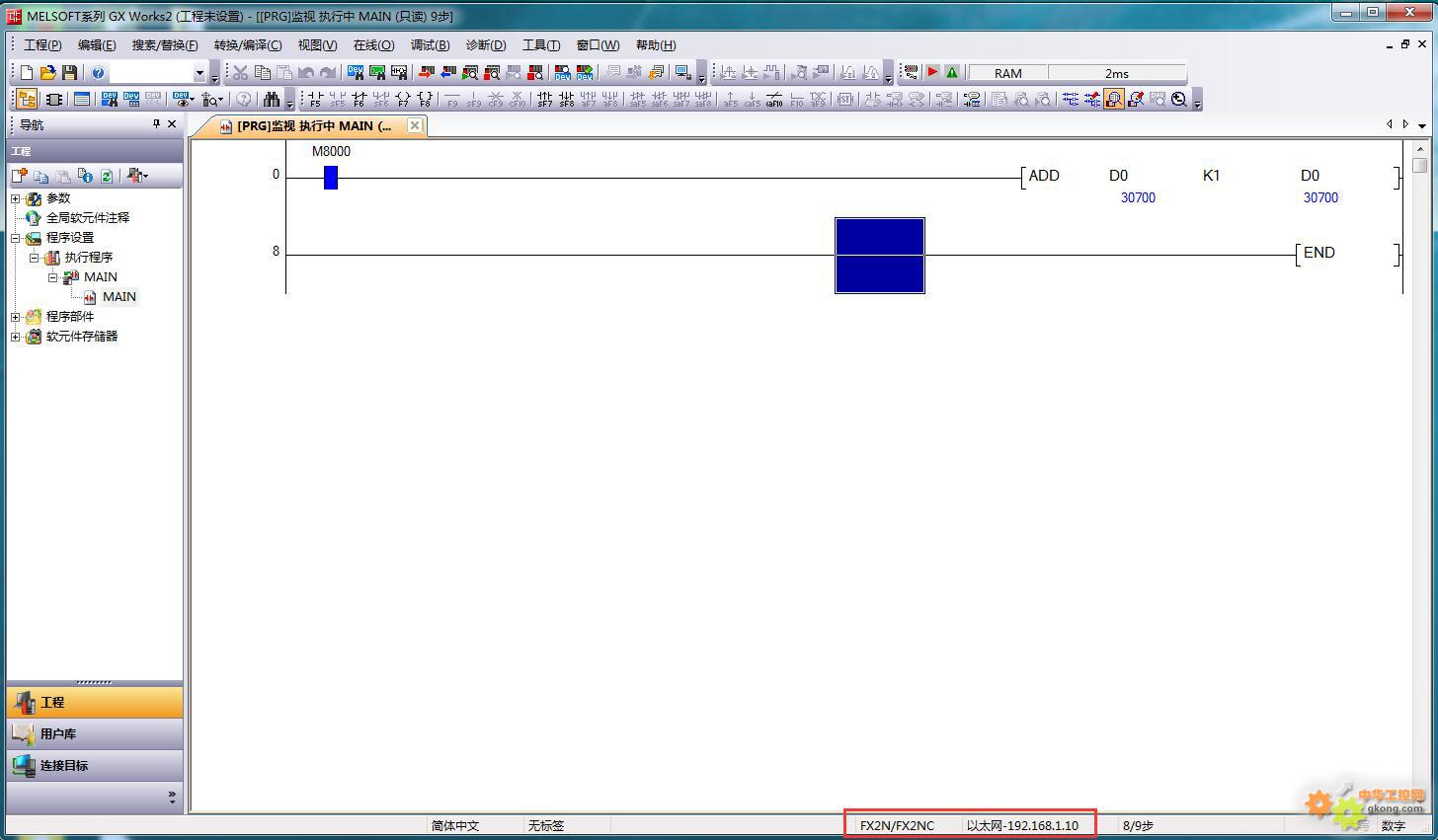This screenshot has height=840, width=1438.
Task: Click the binoculars find device icon
Action: coord(272,100)
